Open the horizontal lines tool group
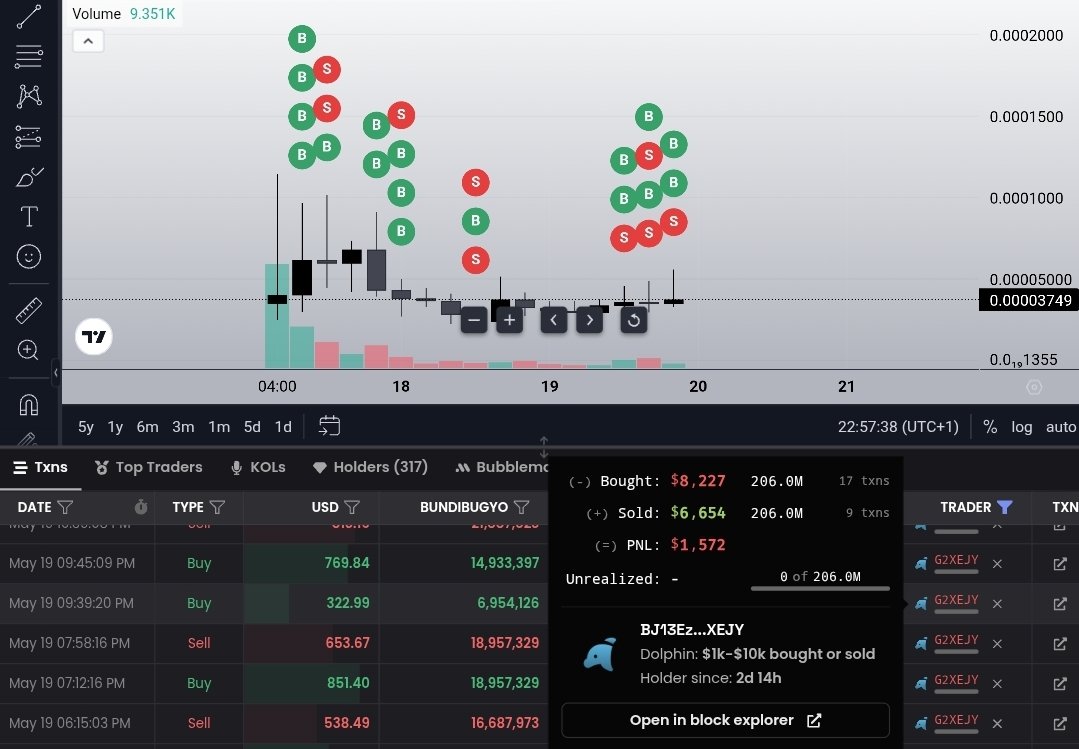 pyautogui.click(x=28, y=56)
